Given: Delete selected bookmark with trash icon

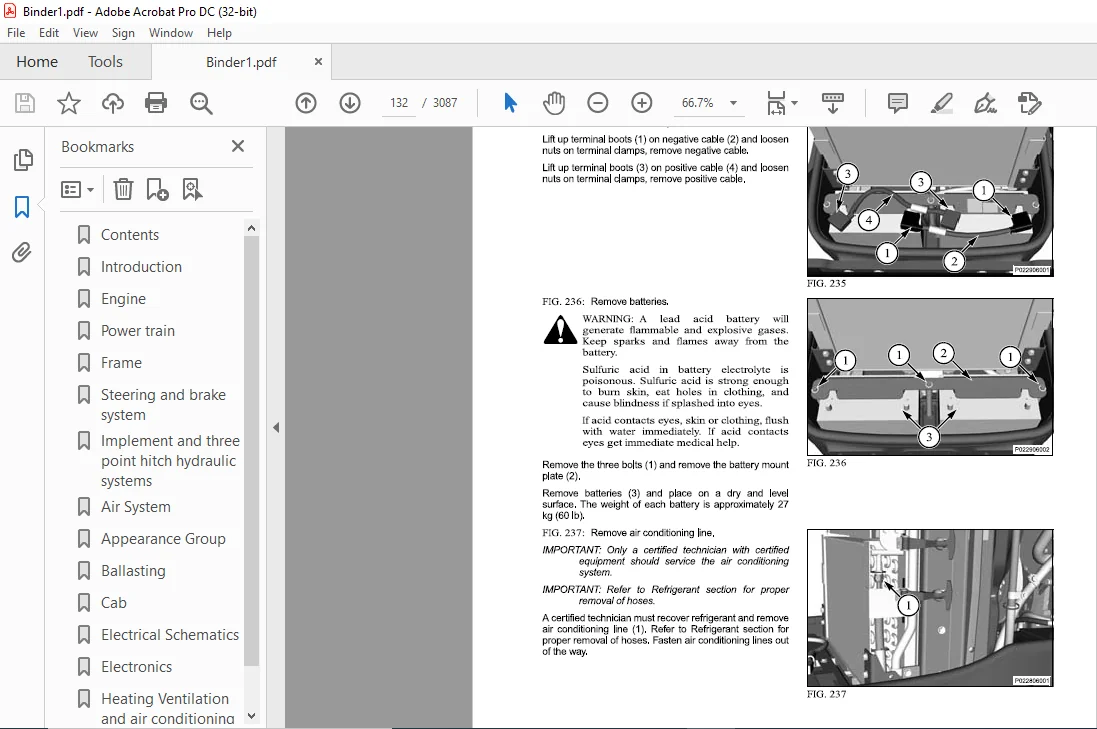Looking at the screenshot, I should tap(123, 189).
